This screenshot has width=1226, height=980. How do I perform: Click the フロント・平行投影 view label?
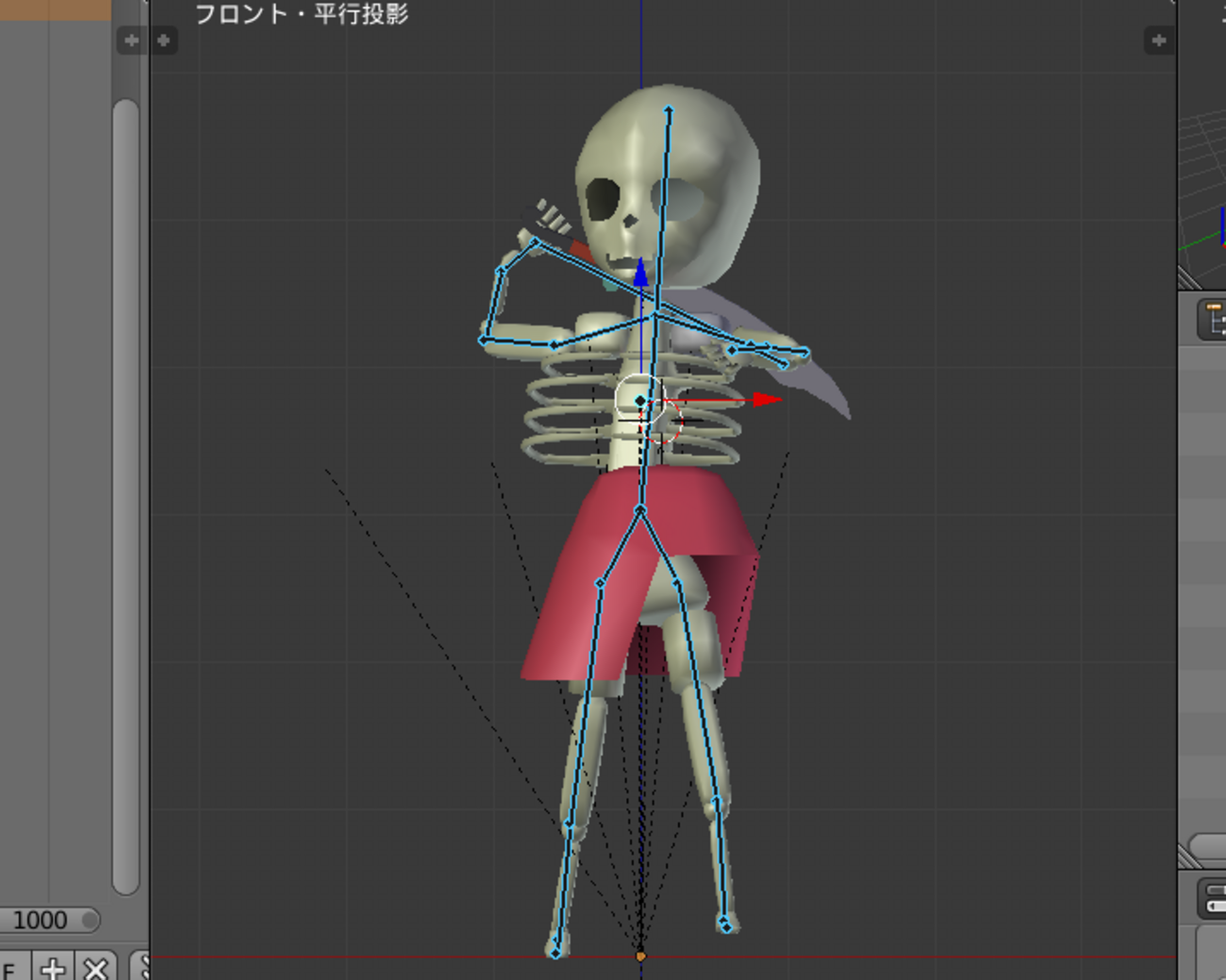pyautogui.click(x=301, y=14)
